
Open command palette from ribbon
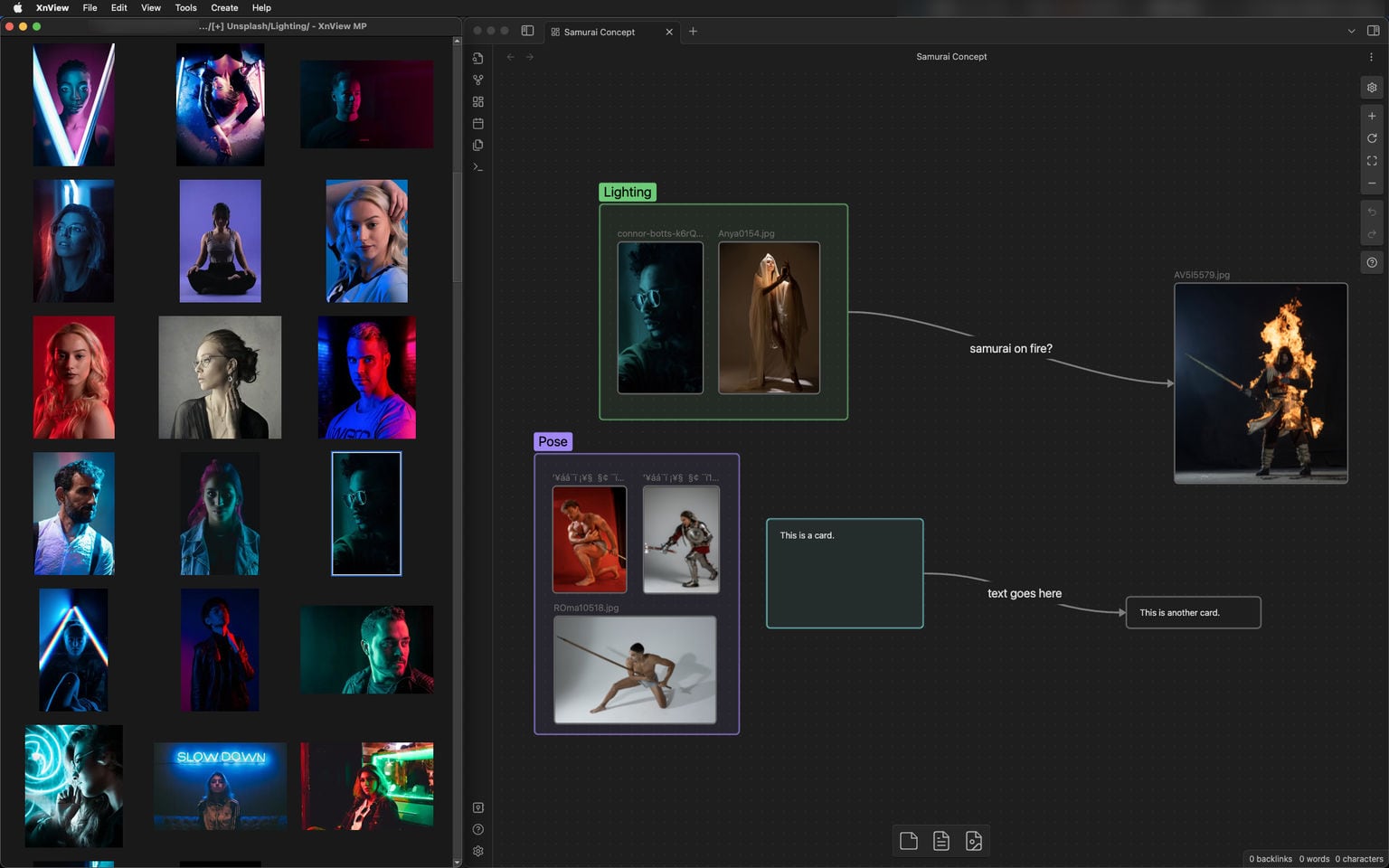click(x=477, y=167)
